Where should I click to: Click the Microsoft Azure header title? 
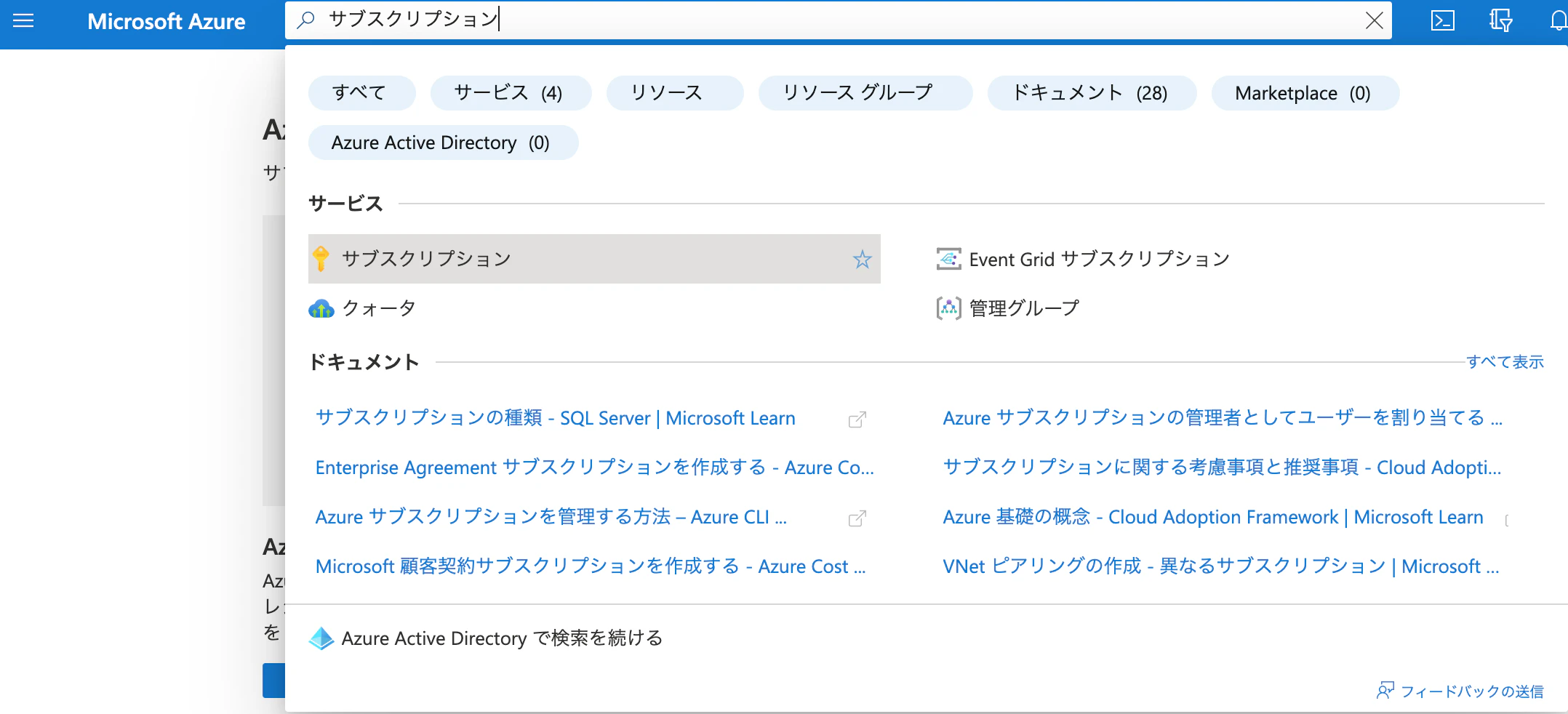pos(166,21)
